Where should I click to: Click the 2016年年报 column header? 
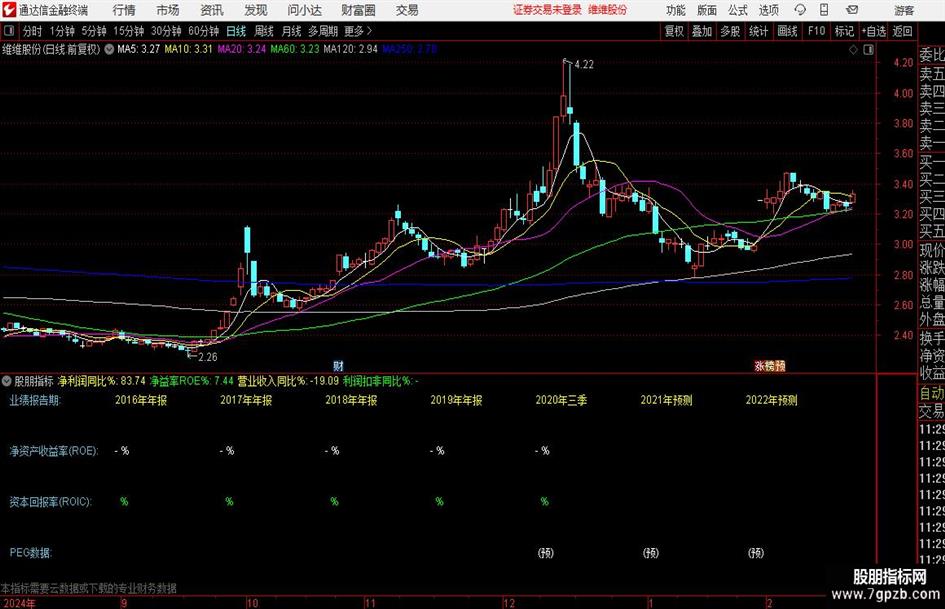click(141, 400)
